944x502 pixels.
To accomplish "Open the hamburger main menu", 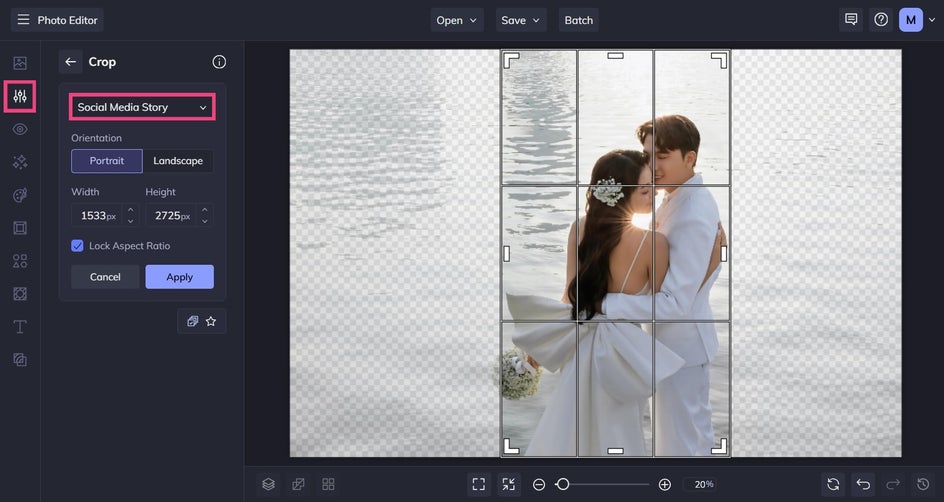I will 23,20.
